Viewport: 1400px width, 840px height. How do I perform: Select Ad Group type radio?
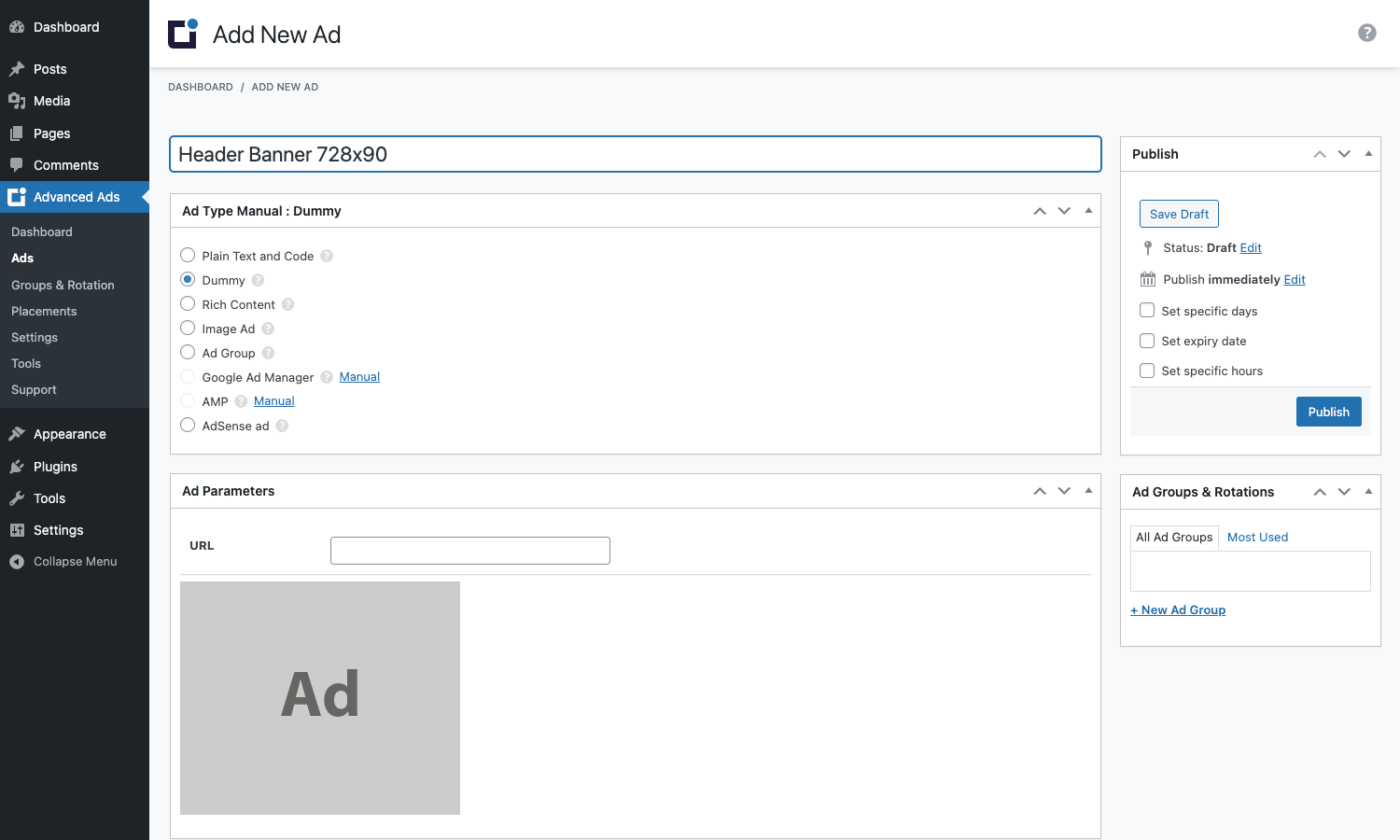coord(188,352)
